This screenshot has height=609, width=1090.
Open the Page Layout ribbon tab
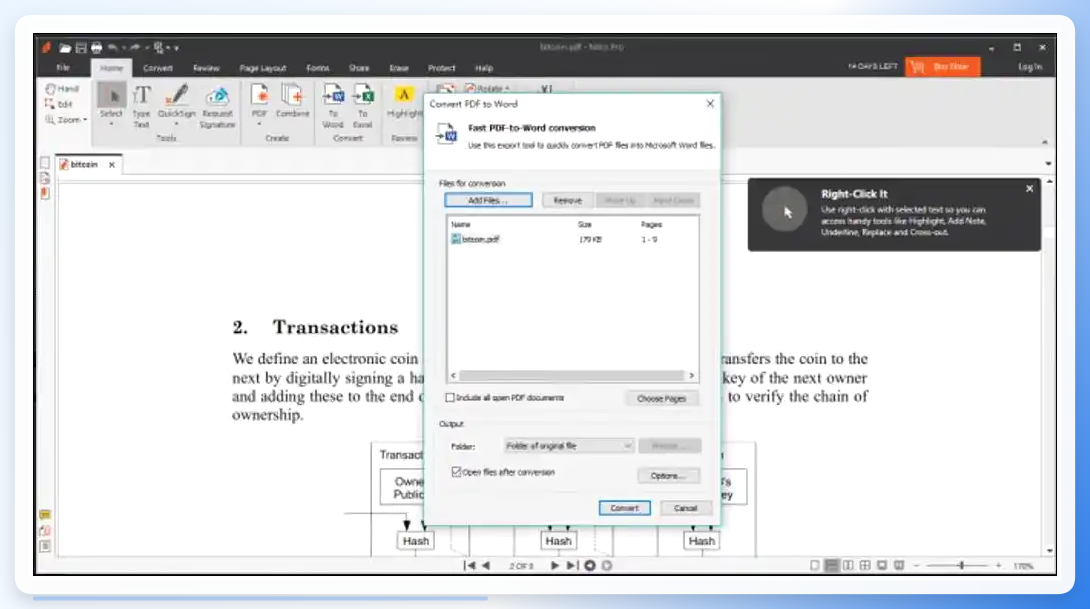coord(263,68)
